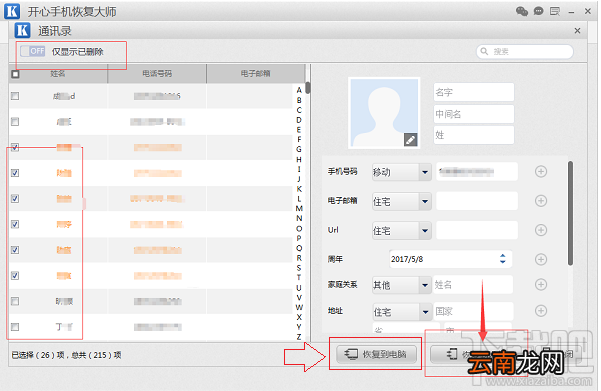Click the search magnifier icon
This screenshot has width=601, height=391.
tap(484, 51)
